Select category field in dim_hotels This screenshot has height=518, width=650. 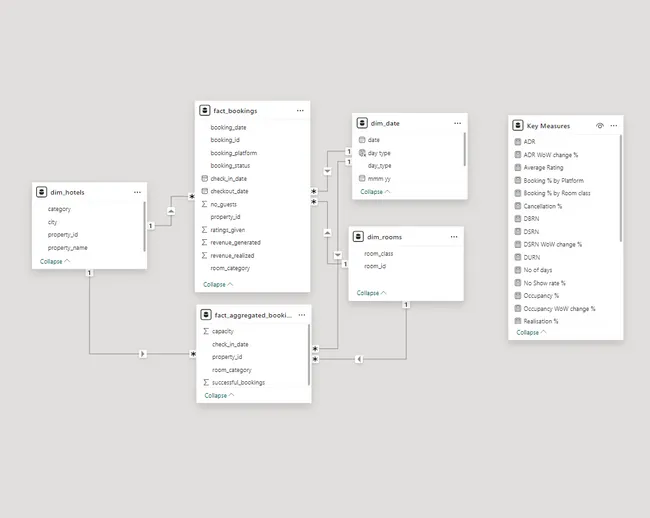pos(59,209)
